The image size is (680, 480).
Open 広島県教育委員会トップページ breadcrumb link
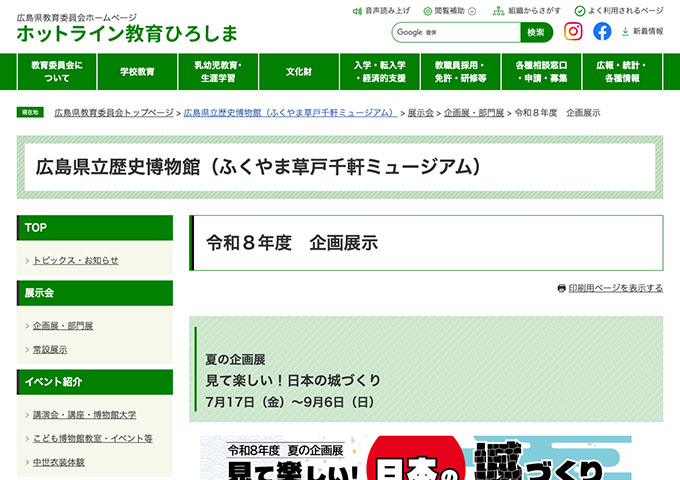pyautogui.click(x=114, y=113)
